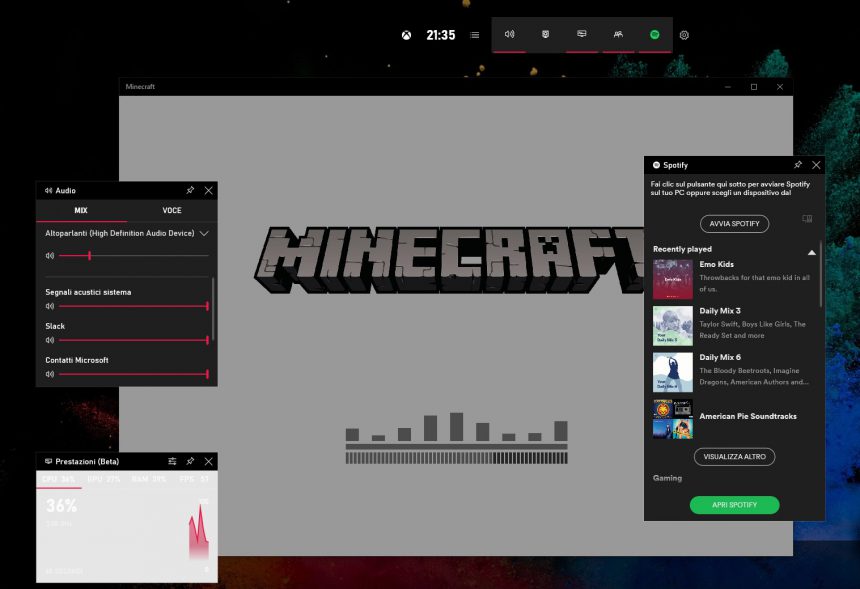860x589 pixels.
Task: Open the Spotify device picker icon
Action: click(x=807, y=219)
